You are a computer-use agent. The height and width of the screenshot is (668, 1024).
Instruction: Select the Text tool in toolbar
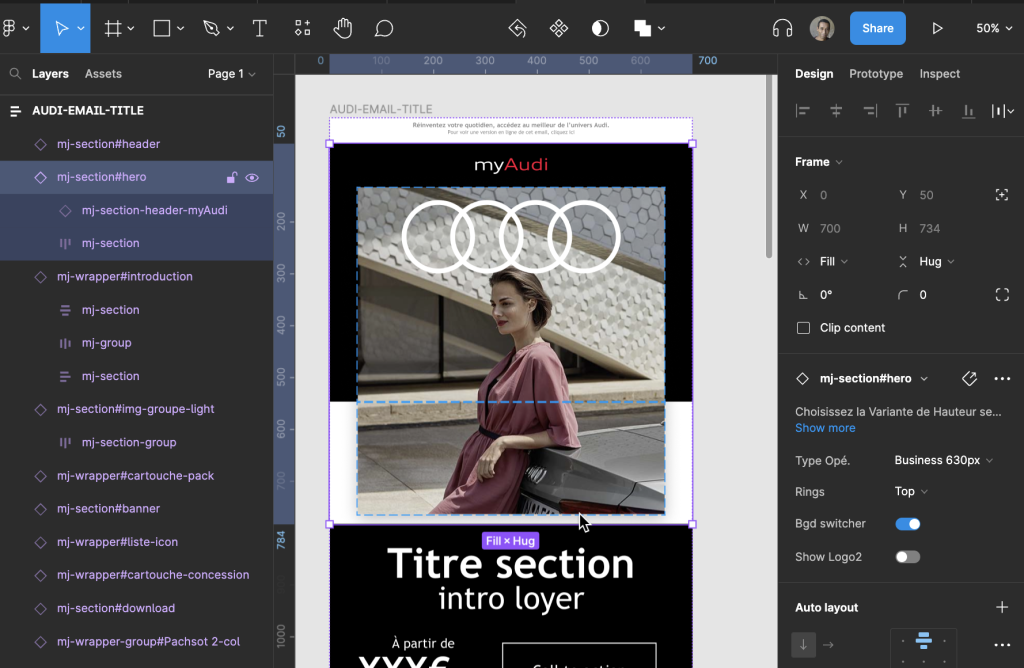[260, 28]
